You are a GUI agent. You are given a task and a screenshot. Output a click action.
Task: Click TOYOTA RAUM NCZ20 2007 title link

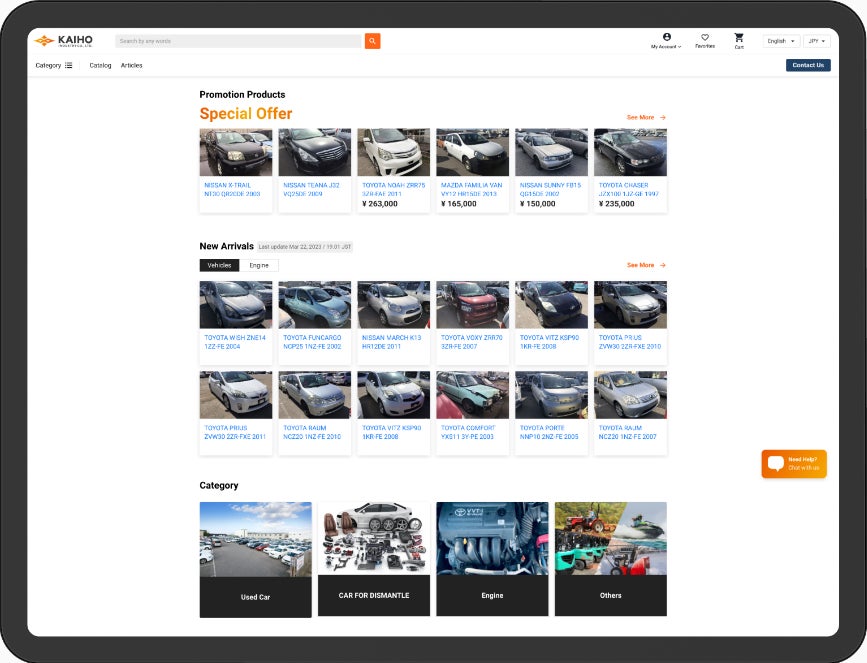point(628,432)
